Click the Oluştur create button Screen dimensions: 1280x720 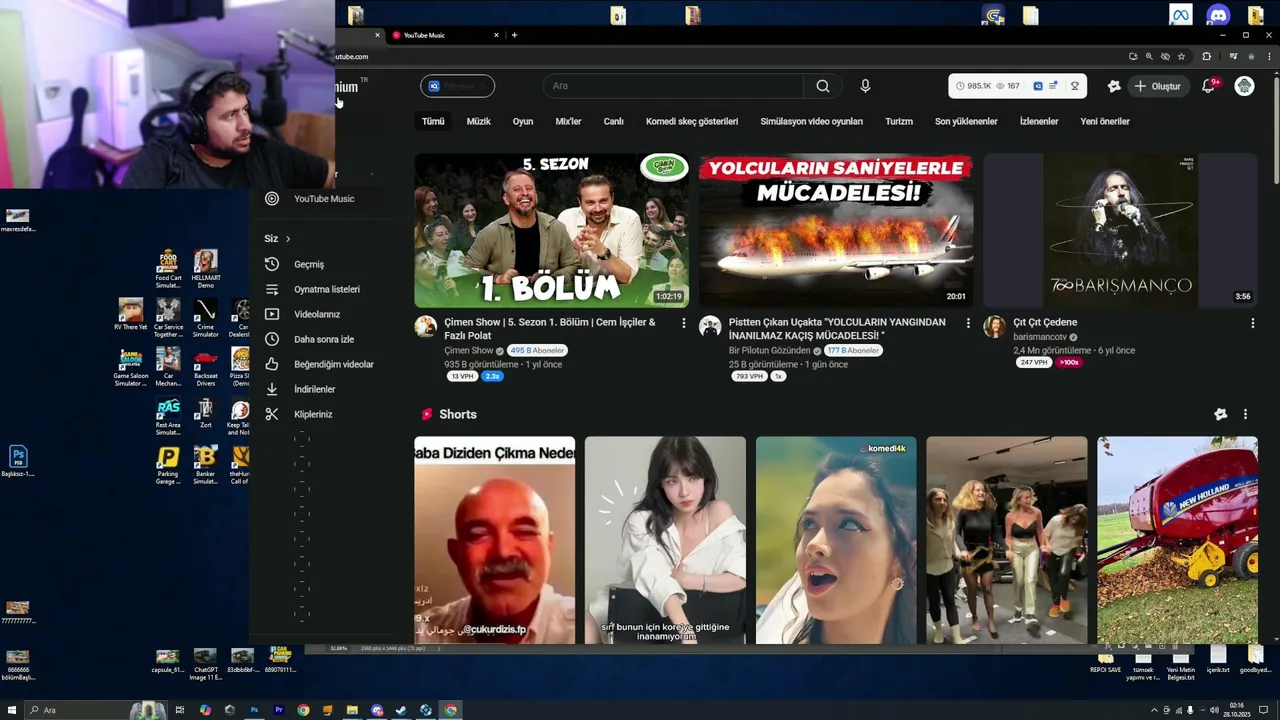(1158, 86)
